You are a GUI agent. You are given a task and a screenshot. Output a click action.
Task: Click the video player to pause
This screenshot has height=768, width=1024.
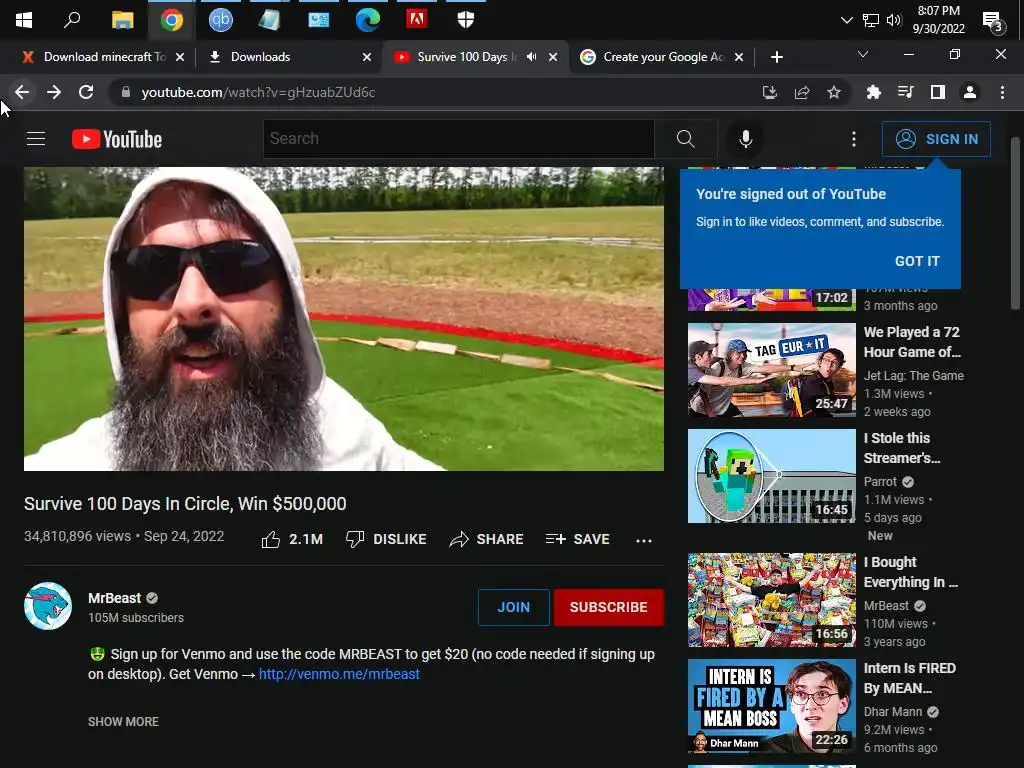(344, 319)
